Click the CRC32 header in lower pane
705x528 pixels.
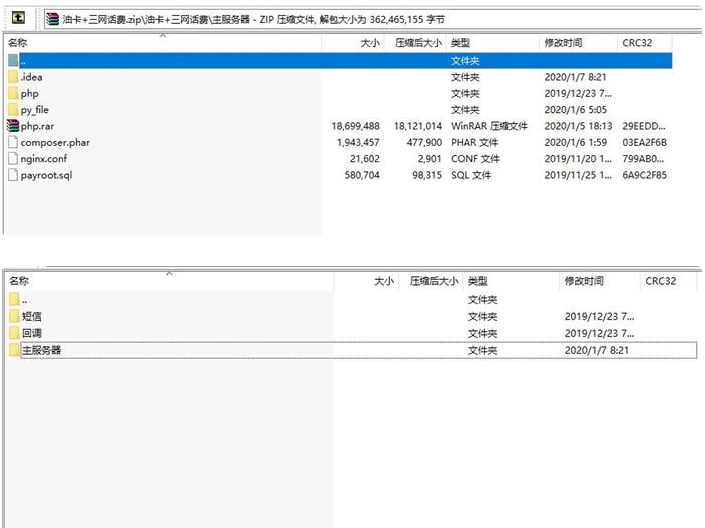pos(661,282)
